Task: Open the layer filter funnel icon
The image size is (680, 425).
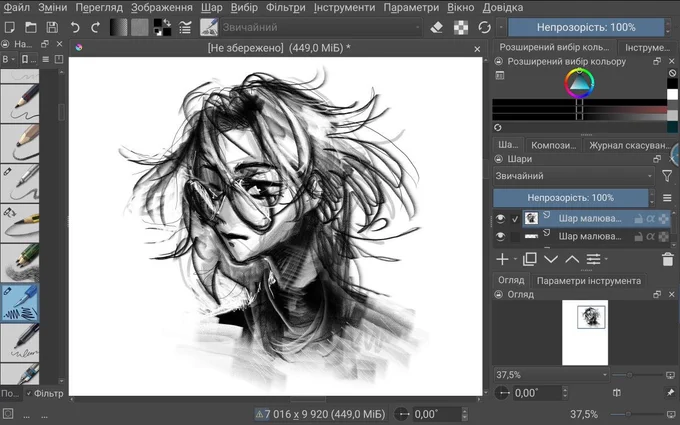Action: click(667, 176)
